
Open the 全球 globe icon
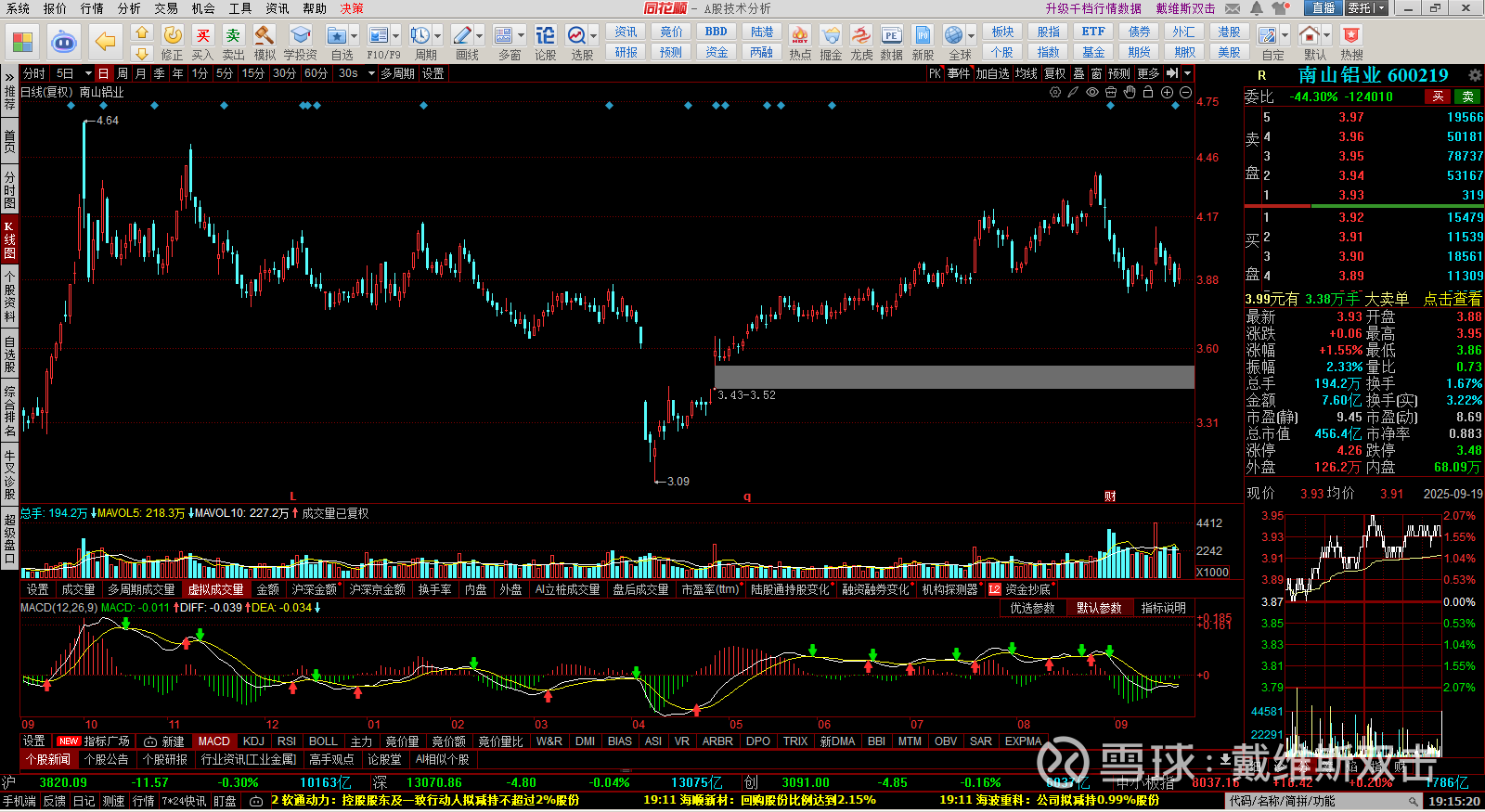coord(954,43)
